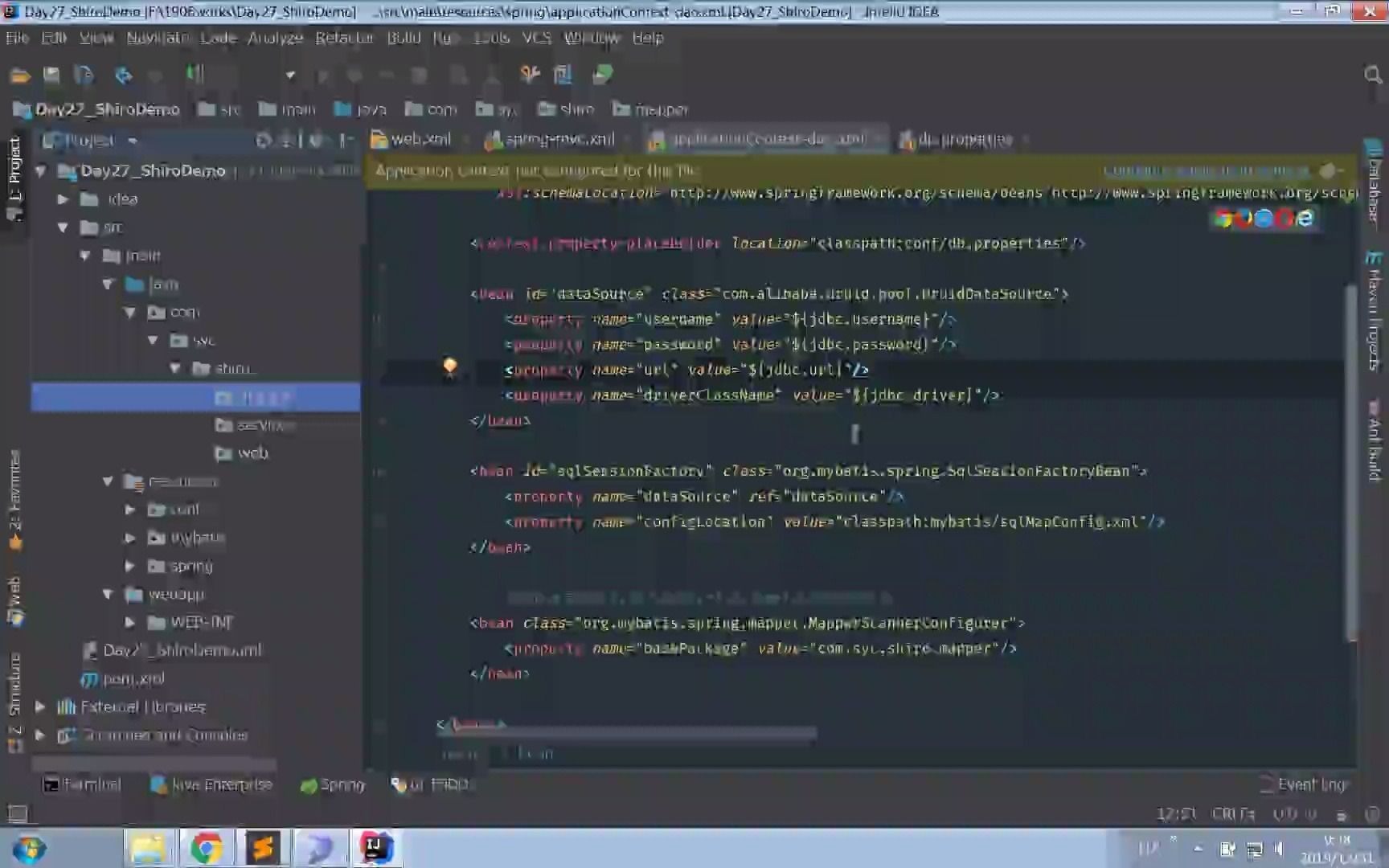Screen dimensions: 1389x868
Task: Open the Help menu
Action: (648, 38)
